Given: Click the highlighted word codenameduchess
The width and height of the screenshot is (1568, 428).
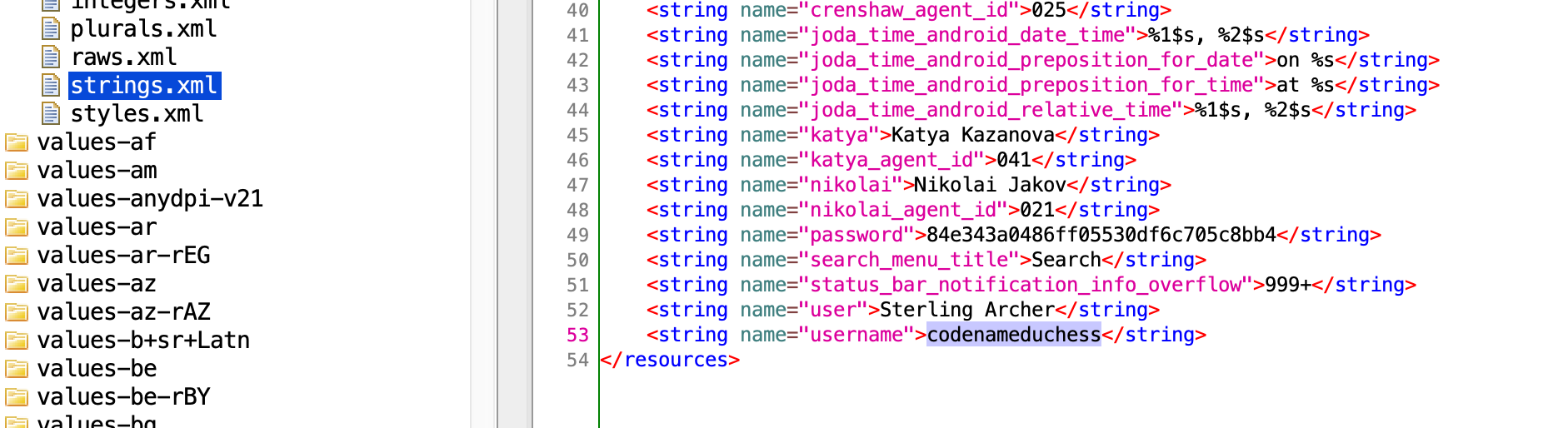Looking at the screenshot, I should 1014,336.
